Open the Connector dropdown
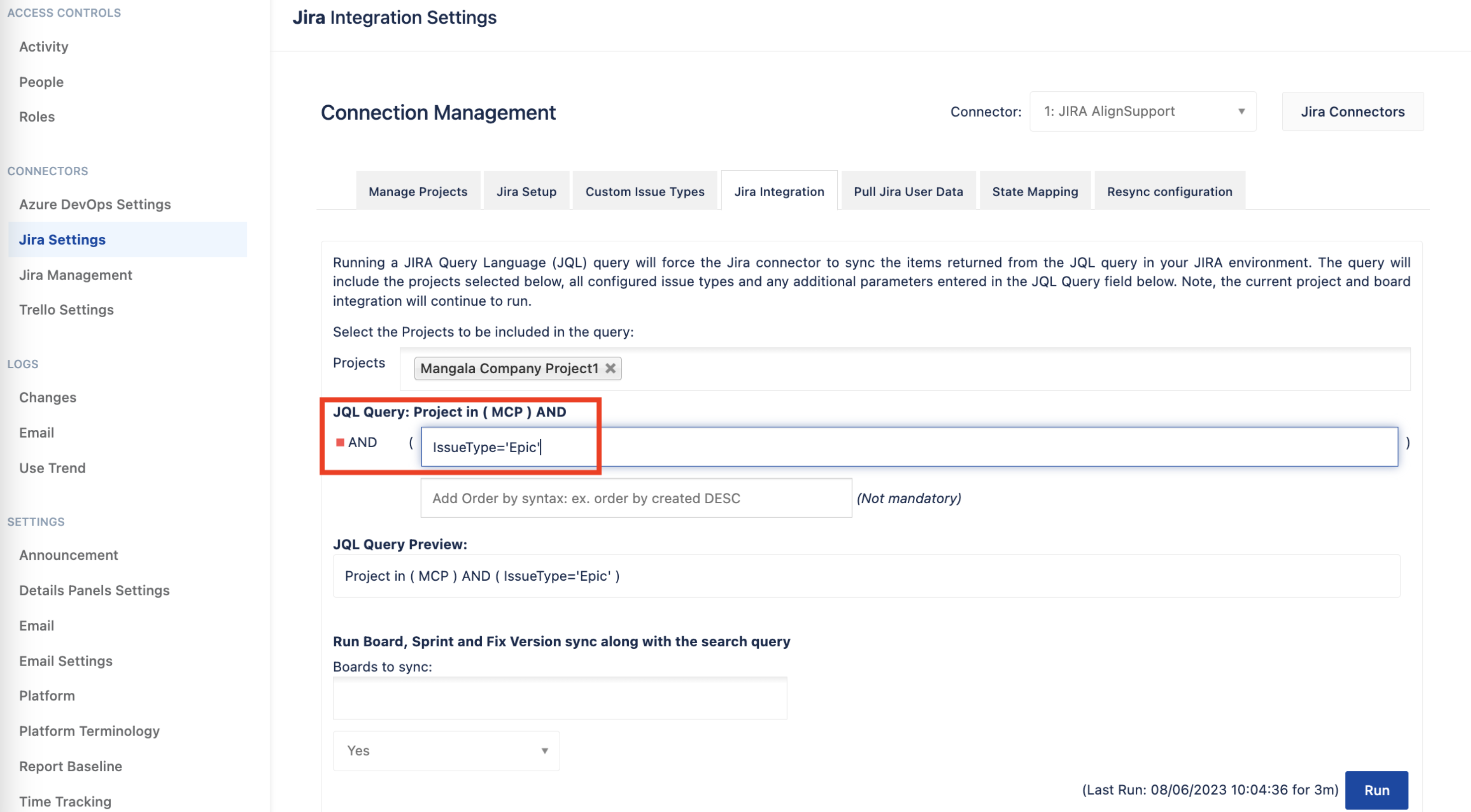Viewport: 1471px width, 812px height. (x=1142, y=111)
